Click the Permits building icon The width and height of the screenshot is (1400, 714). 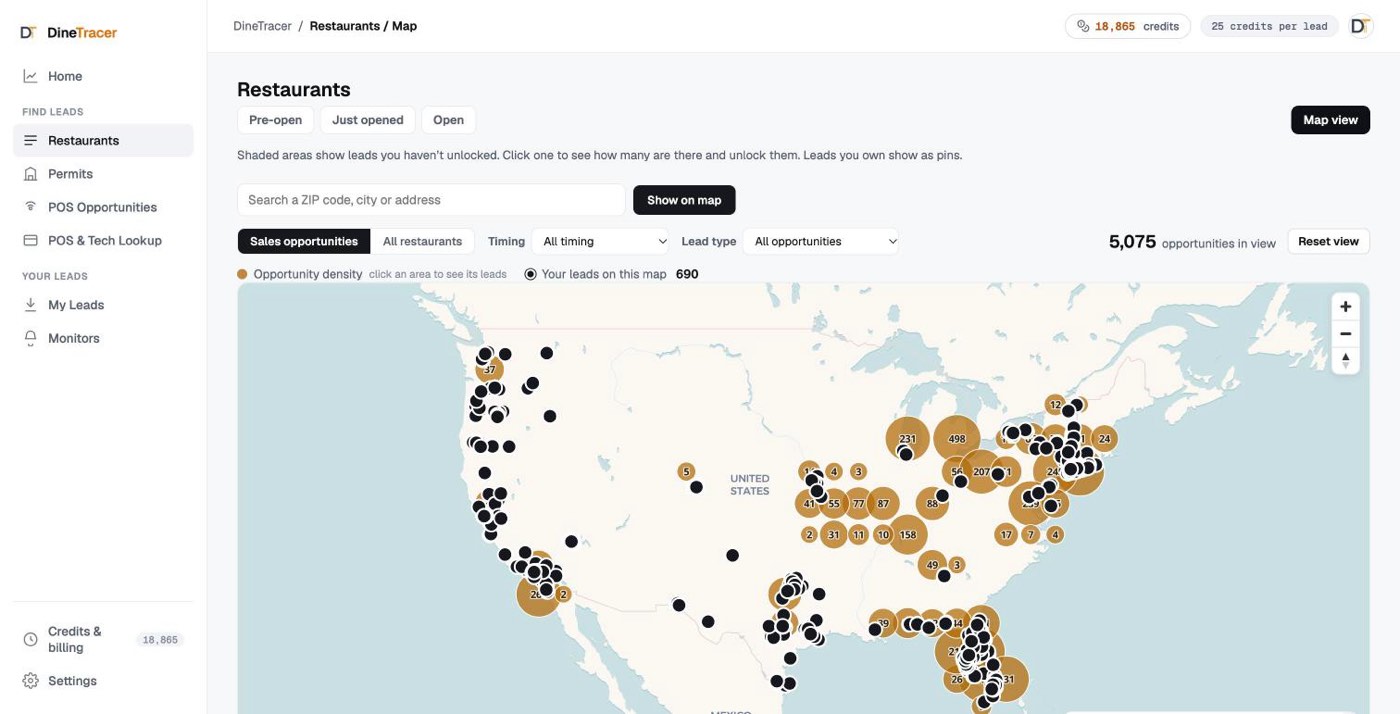point(30,174)
